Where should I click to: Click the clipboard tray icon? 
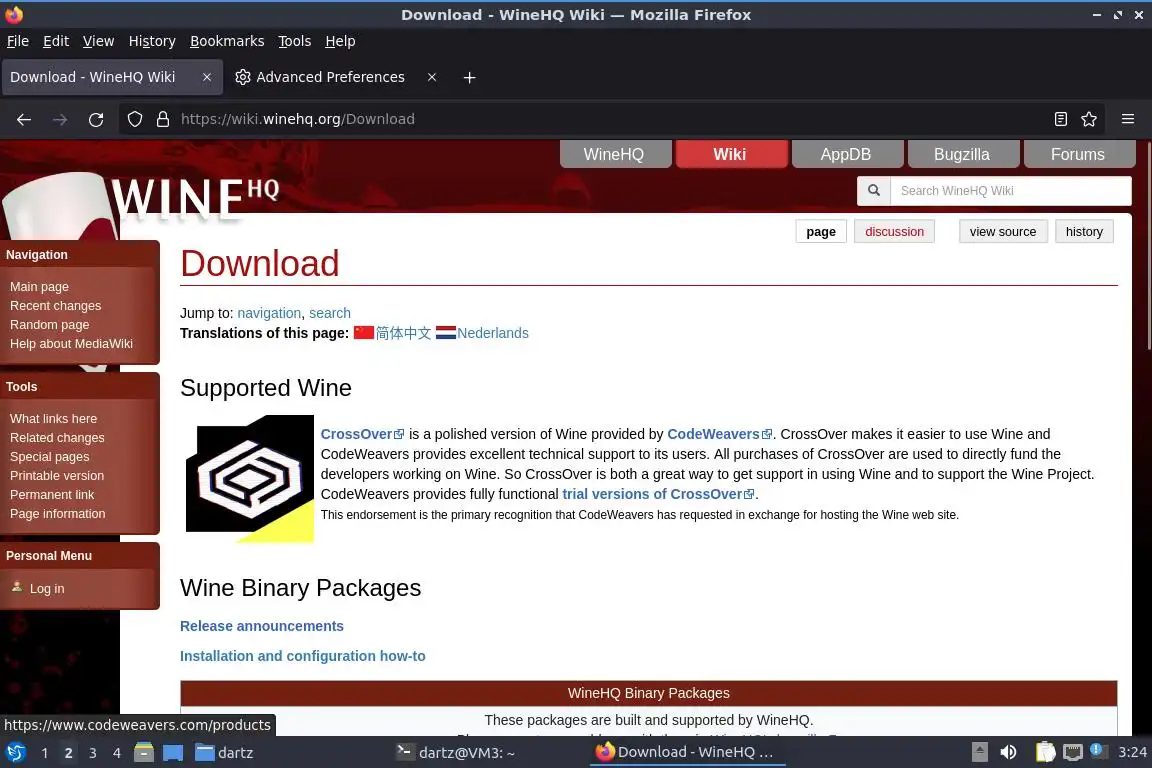click(x=1045, y=753)
